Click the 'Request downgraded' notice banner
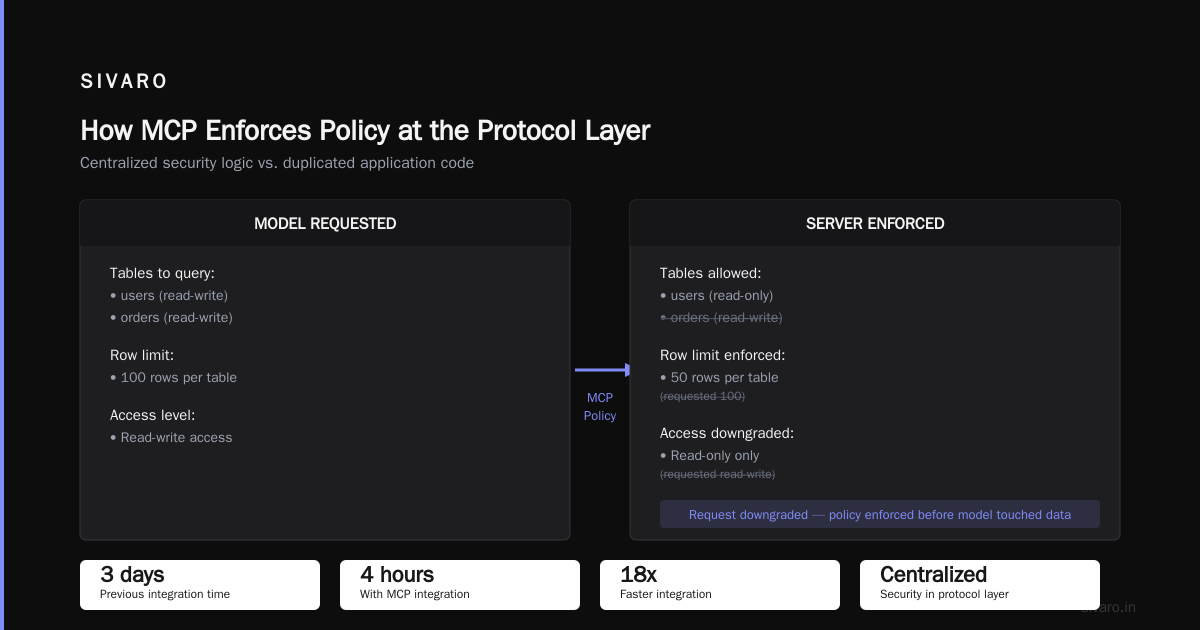The image size is (1200, 630). click(880, 514)
